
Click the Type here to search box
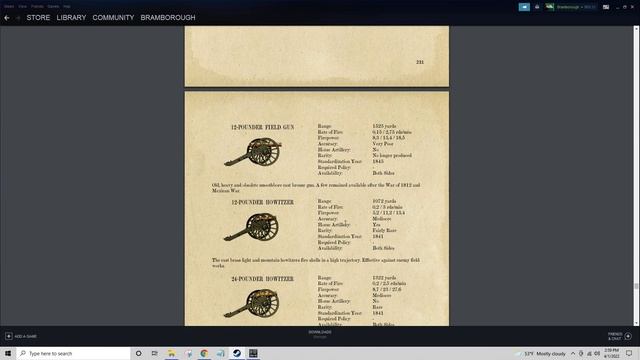click(73, 353)
